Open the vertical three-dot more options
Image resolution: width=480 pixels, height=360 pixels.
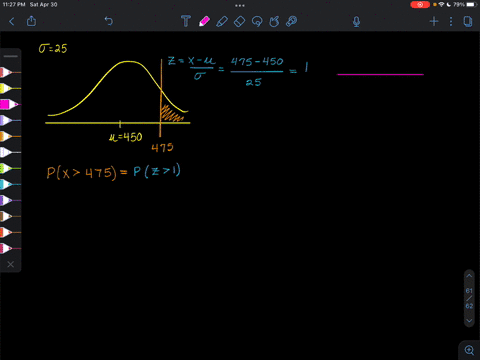pos(451,22)
